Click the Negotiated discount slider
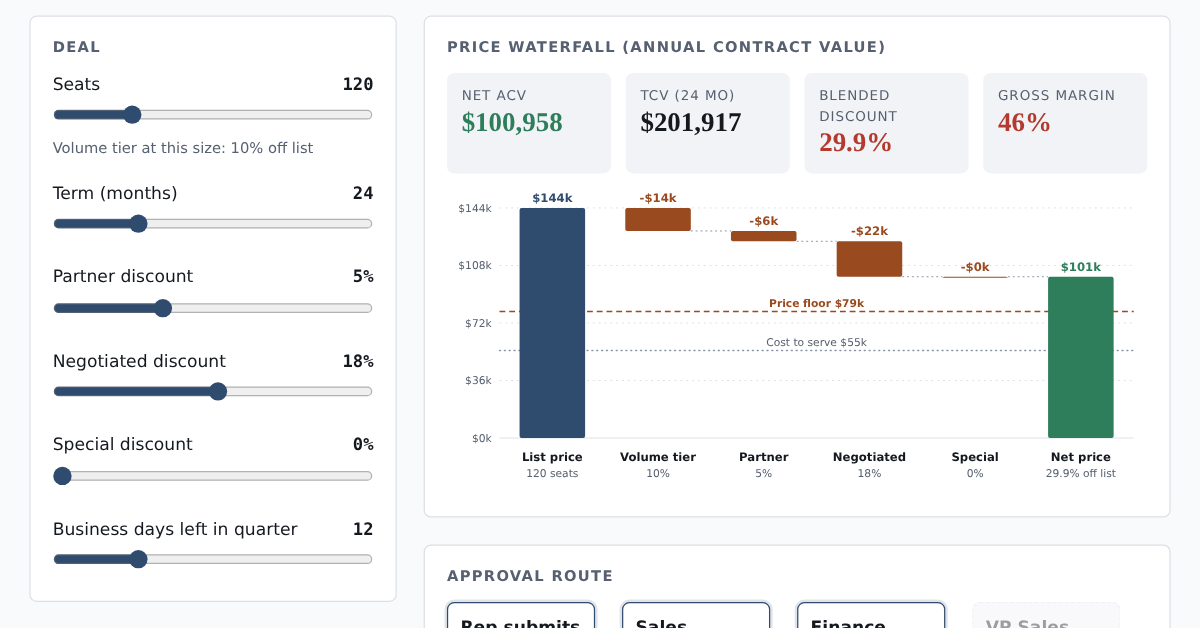This screenshot has height=628, width=1200. (x=213, y=391)
